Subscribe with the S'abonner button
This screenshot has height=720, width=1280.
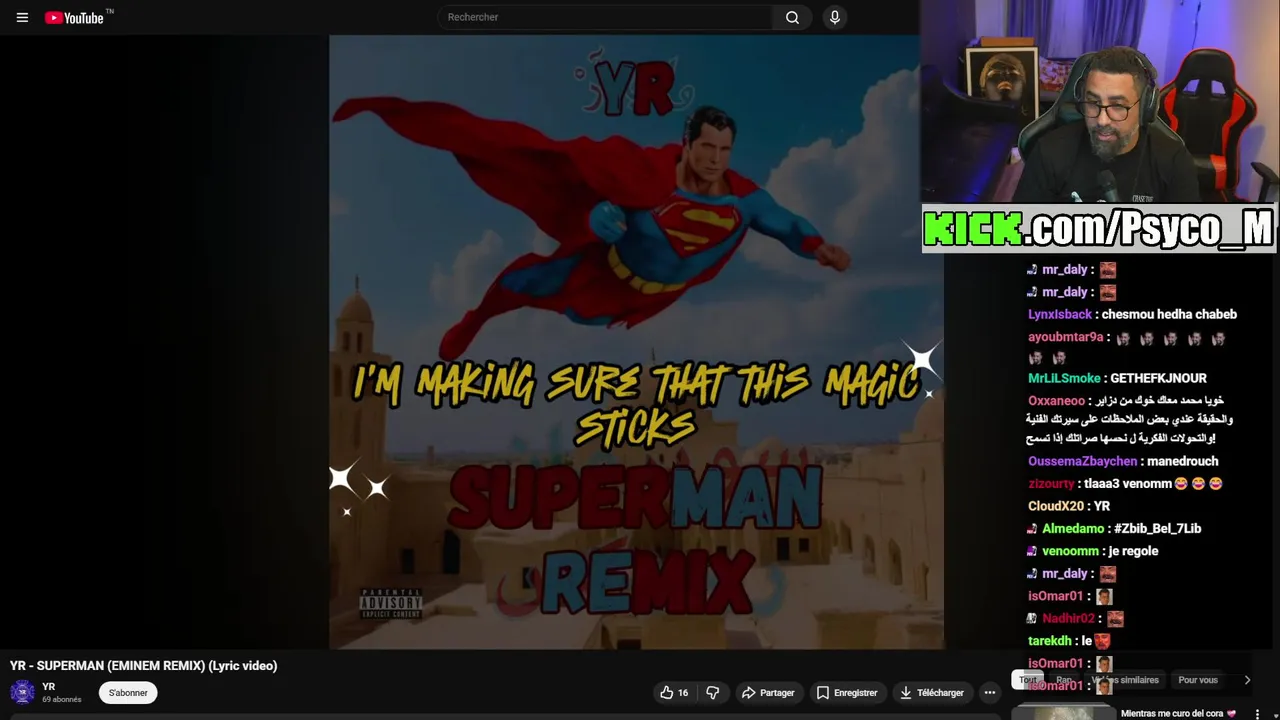tap(128, 692)
